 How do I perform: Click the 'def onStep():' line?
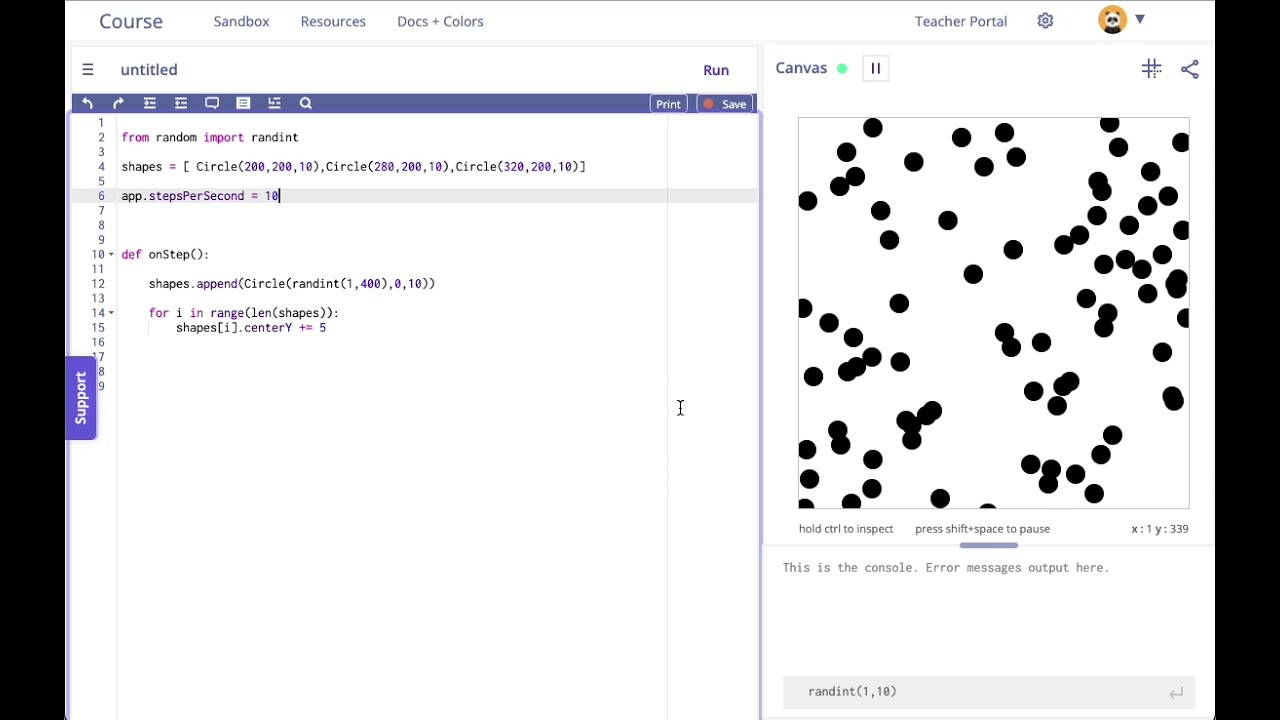[165, 255]
